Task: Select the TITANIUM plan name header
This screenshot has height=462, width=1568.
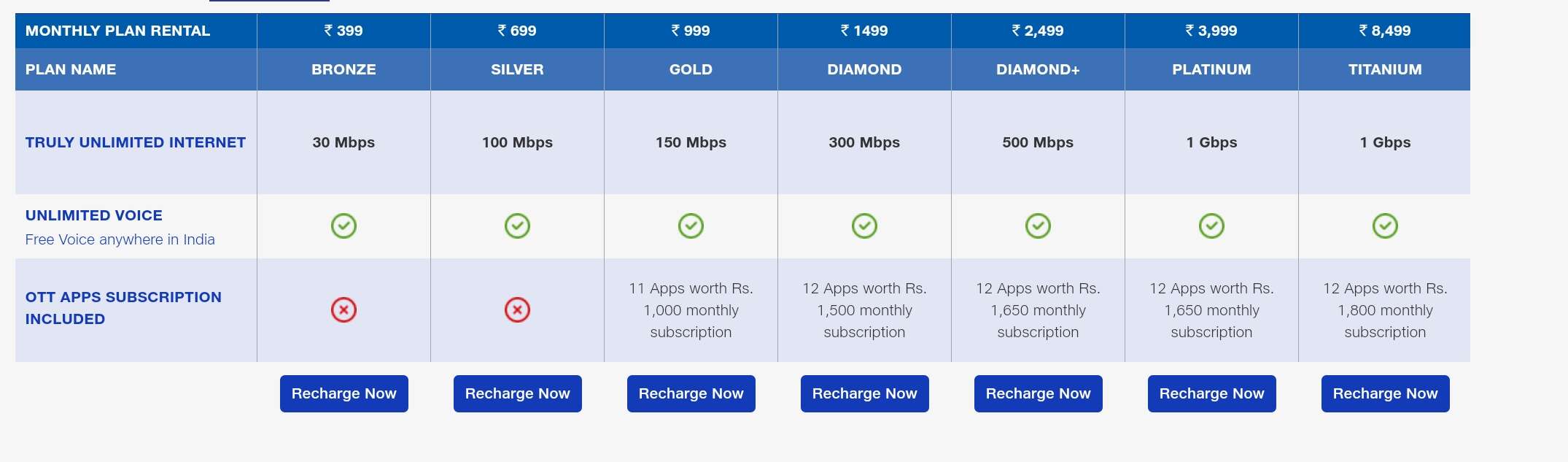Action: (x=1385, y=69)
